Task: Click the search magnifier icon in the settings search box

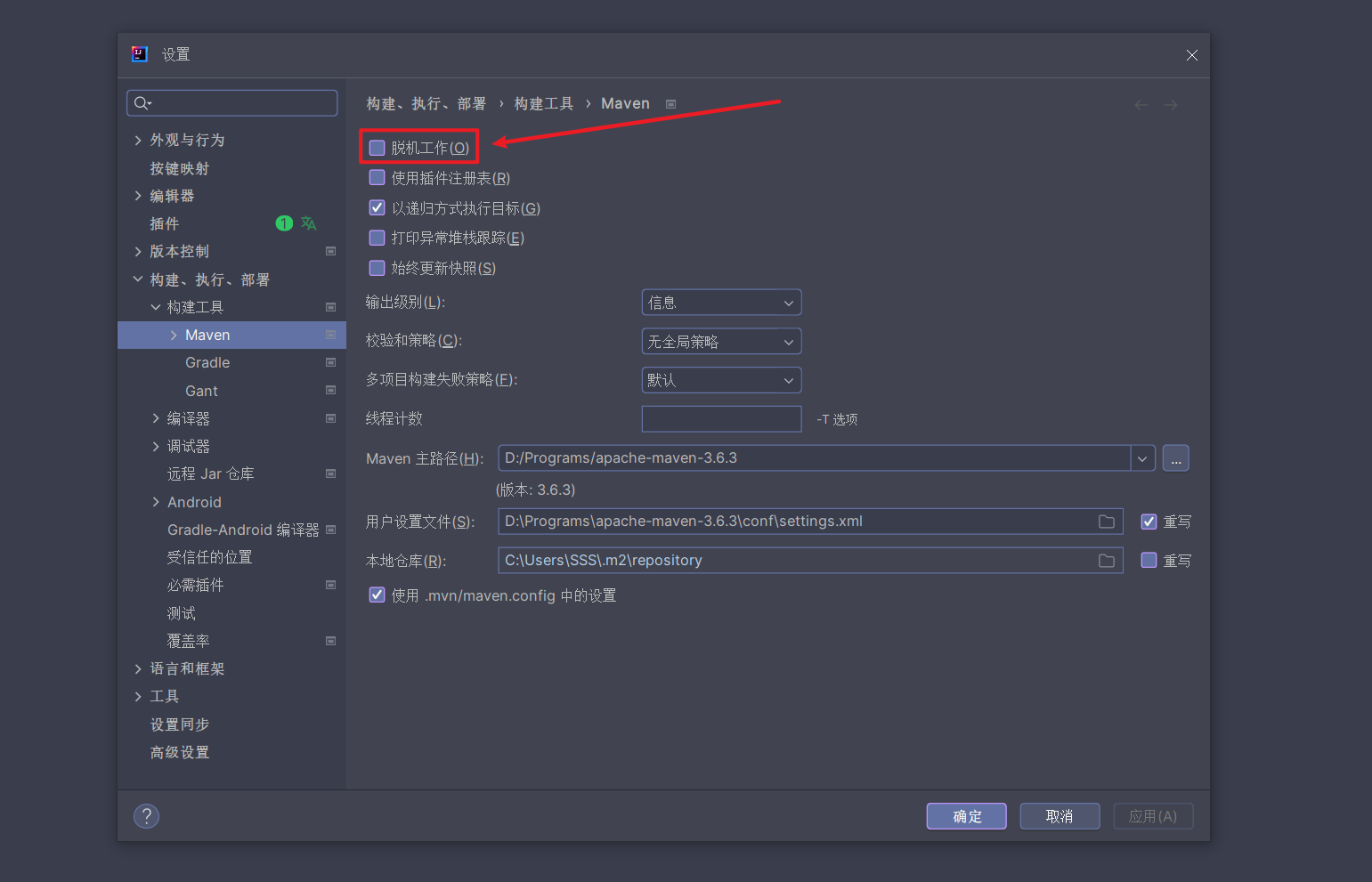Action: point(142,103)
